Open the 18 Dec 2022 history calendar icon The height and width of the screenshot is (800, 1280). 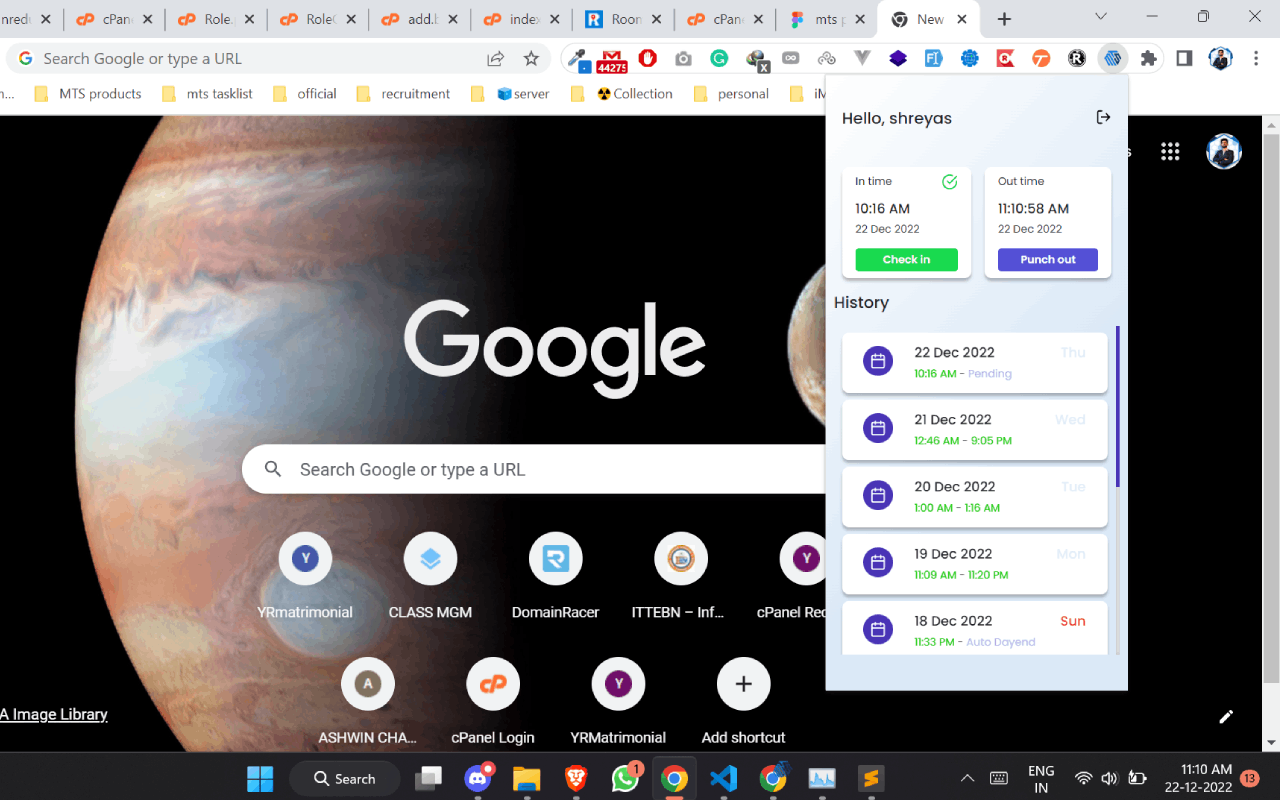tap(878, 630)
